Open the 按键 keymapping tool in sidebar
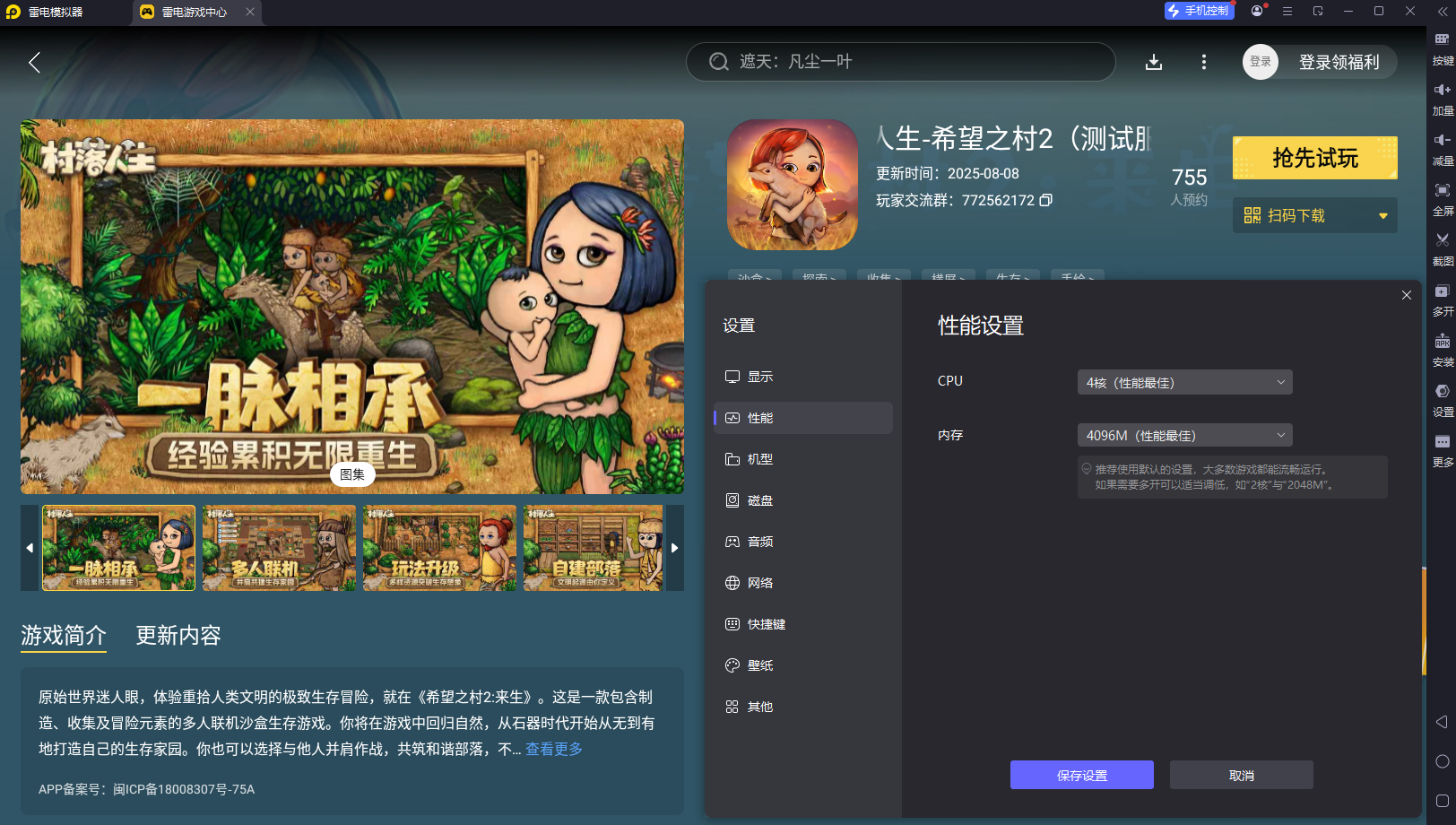This screenshot has height=825, width=1456. (x=1443, y=49)
